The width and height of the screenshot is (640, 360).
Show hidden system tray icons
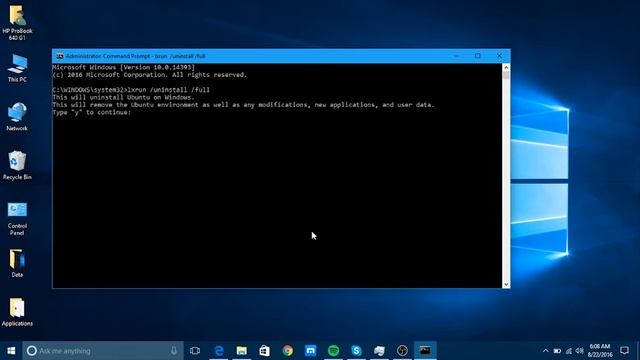[546, 351]
